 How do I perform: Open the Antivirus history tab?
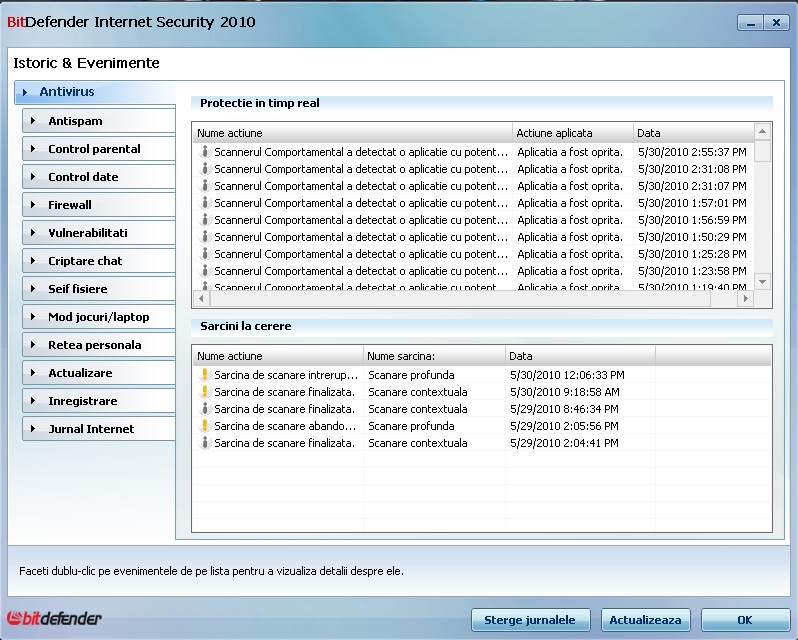click(x=95, y=92)
